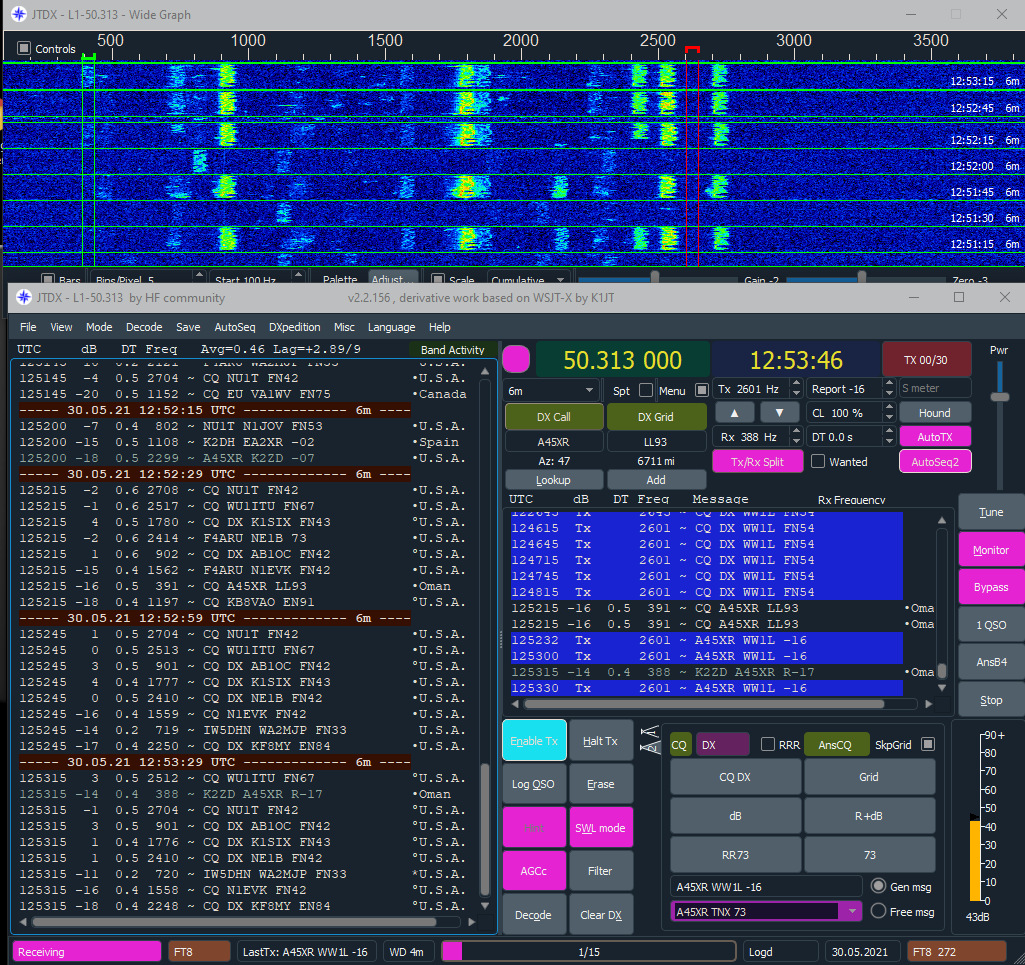This screenshot has height=965, width=1025.
Task: Click the Clear DX button
Action: (600, 915)
